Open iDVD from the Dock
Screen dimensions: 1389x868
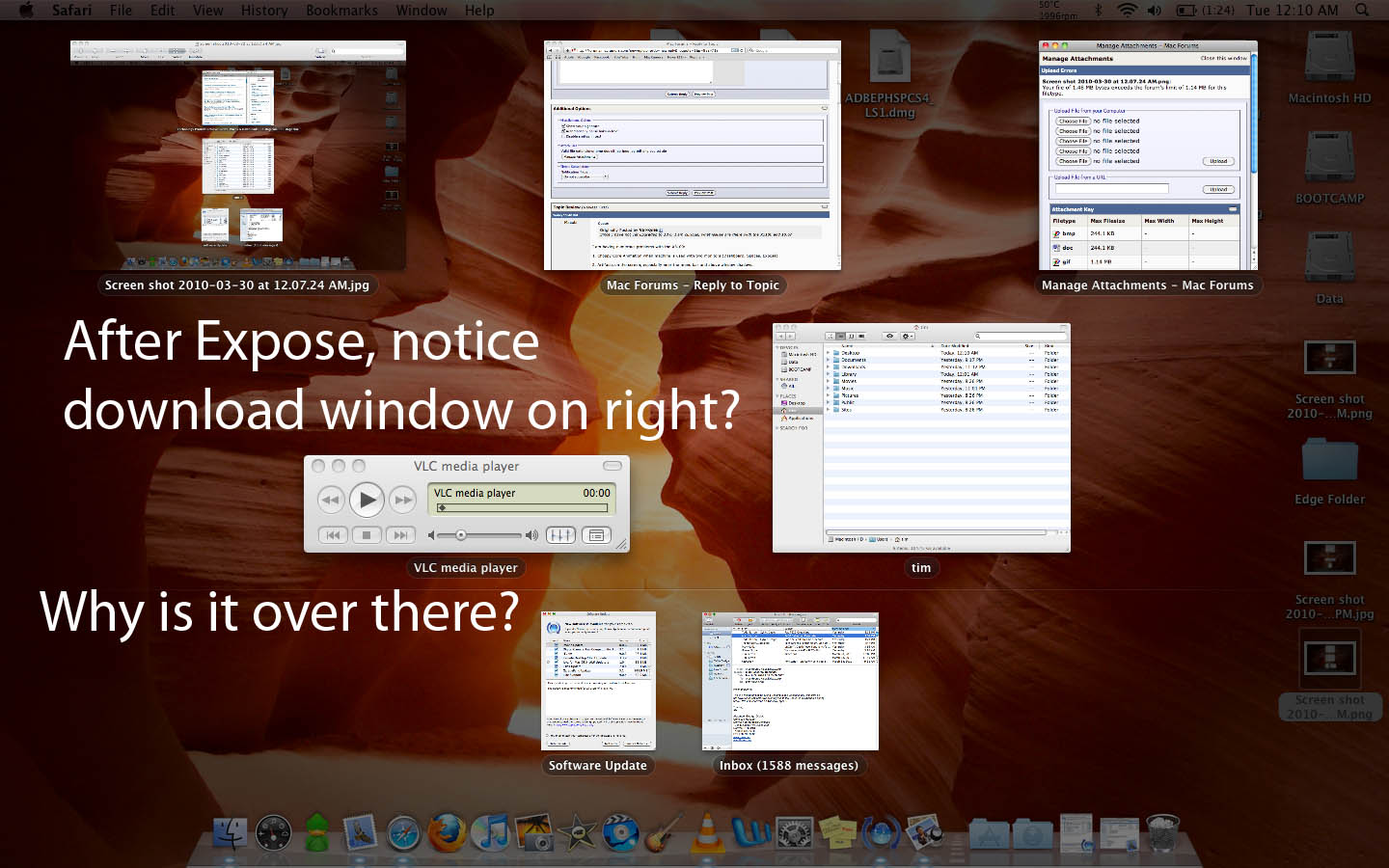pyautogui.click(x=620, y=833)
